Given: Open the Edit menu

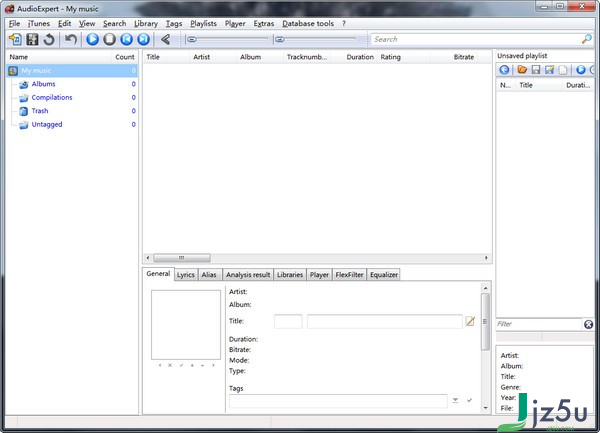Looking at the screenshot, I should tap(64, 24).
